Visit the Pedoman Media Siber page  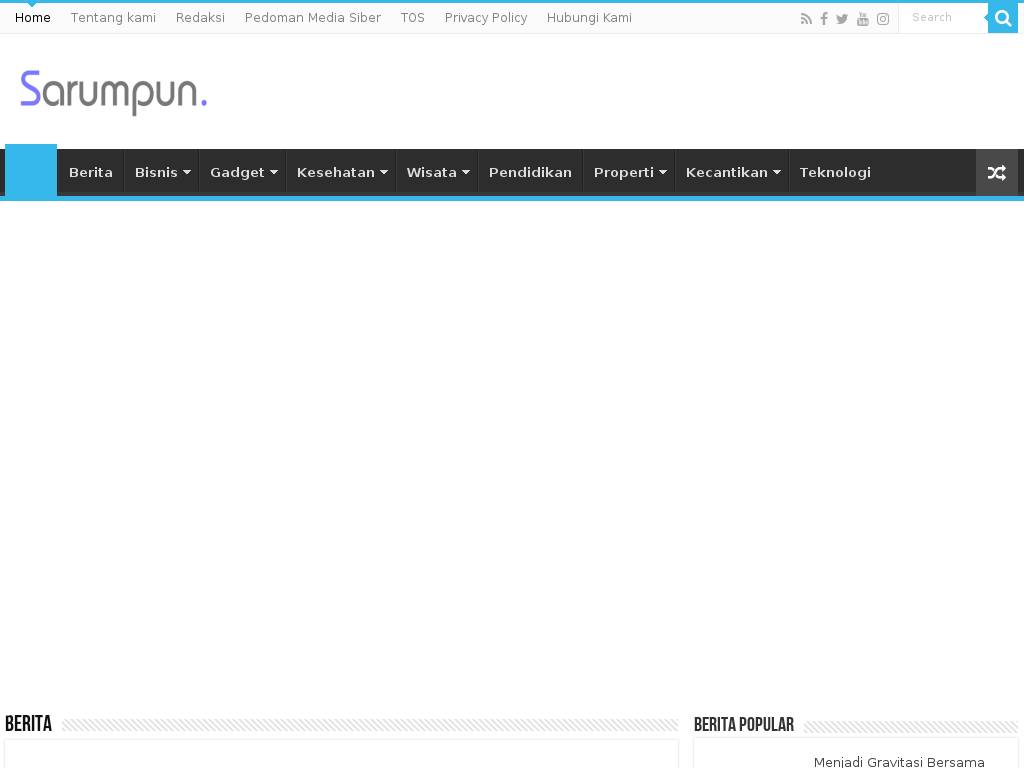312,18
